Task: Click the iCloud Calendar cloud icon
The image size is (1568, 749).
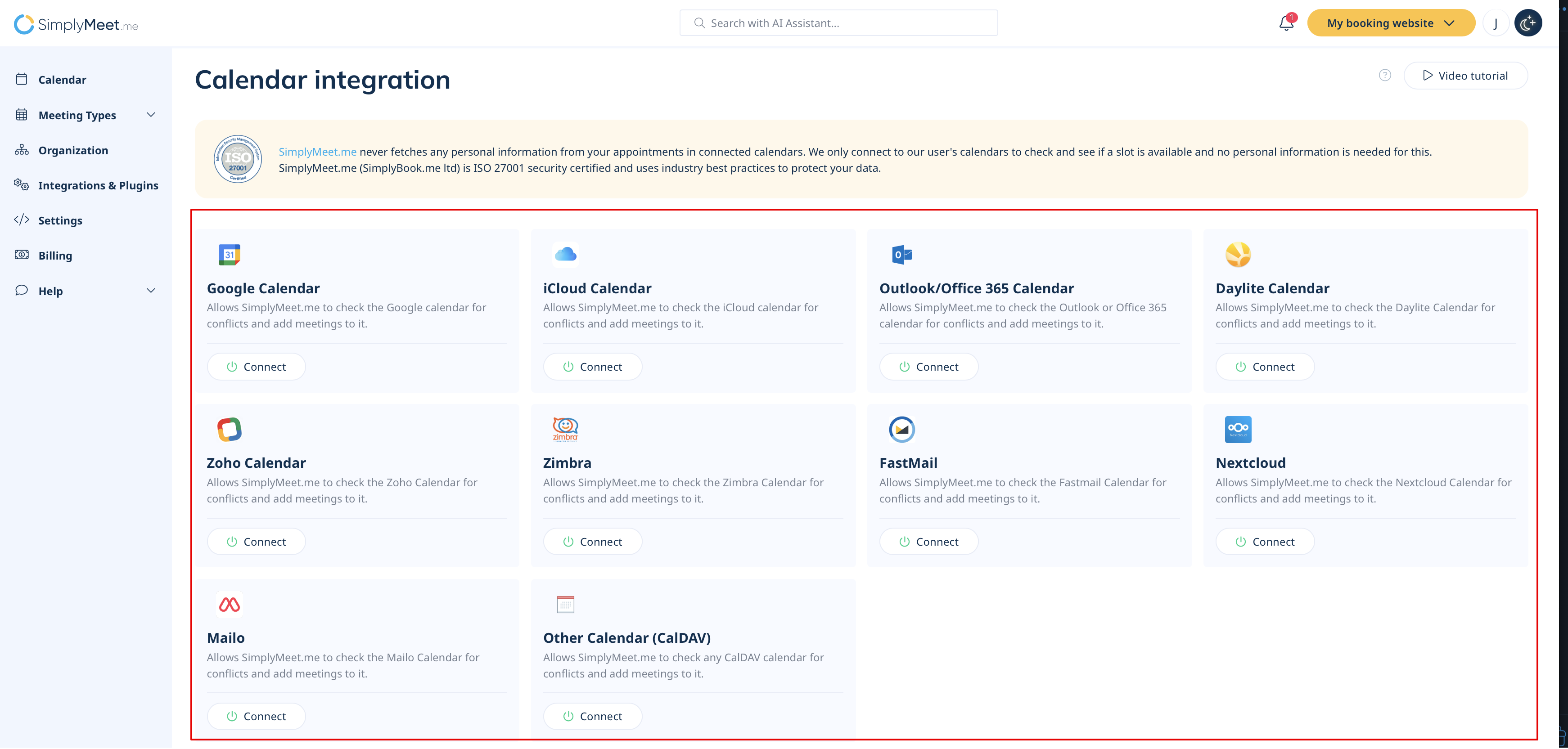Action: 565,255
